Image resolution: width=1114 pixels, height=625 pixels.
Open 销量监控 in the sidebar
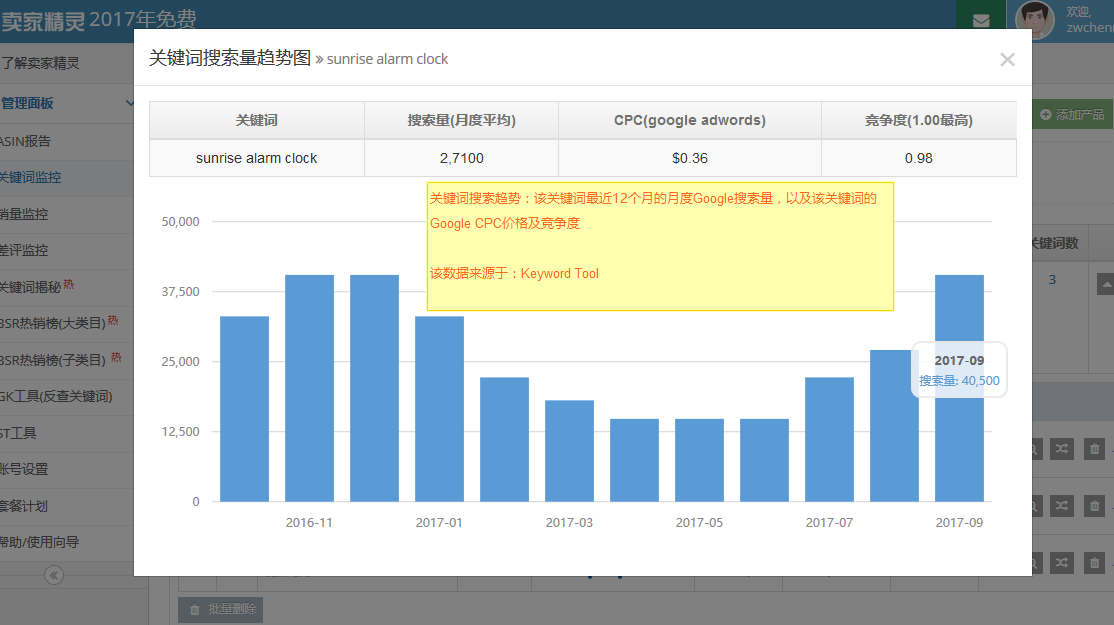pyautogui.click(x=25, y=214)
